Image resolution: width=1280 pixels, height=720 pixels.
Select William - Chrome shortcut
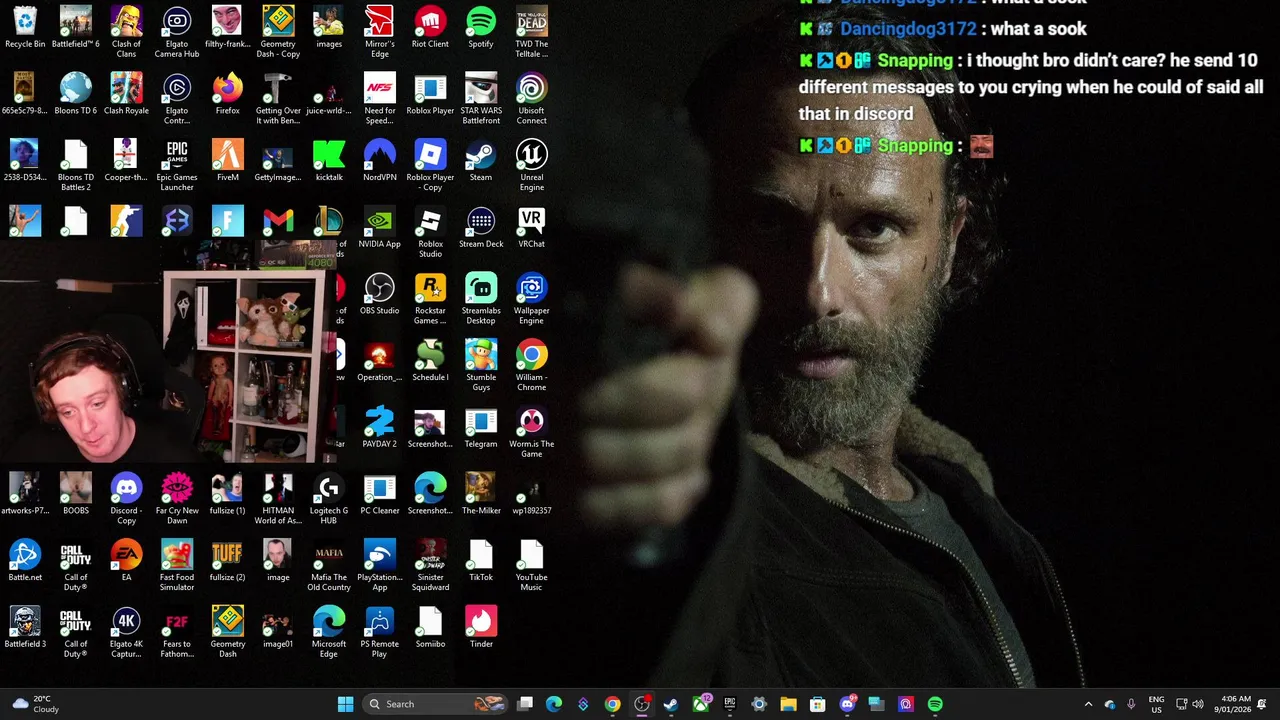[x=532, y=366]
